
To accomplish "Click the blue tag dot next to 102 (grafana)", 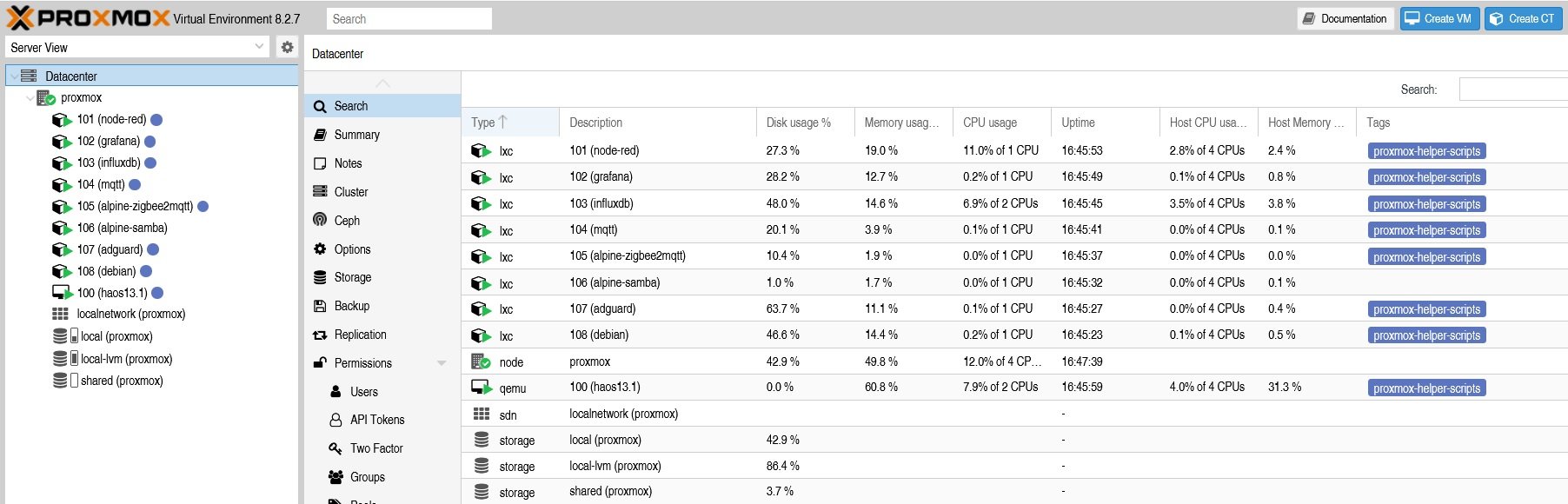I will click(x=149, y=142).
